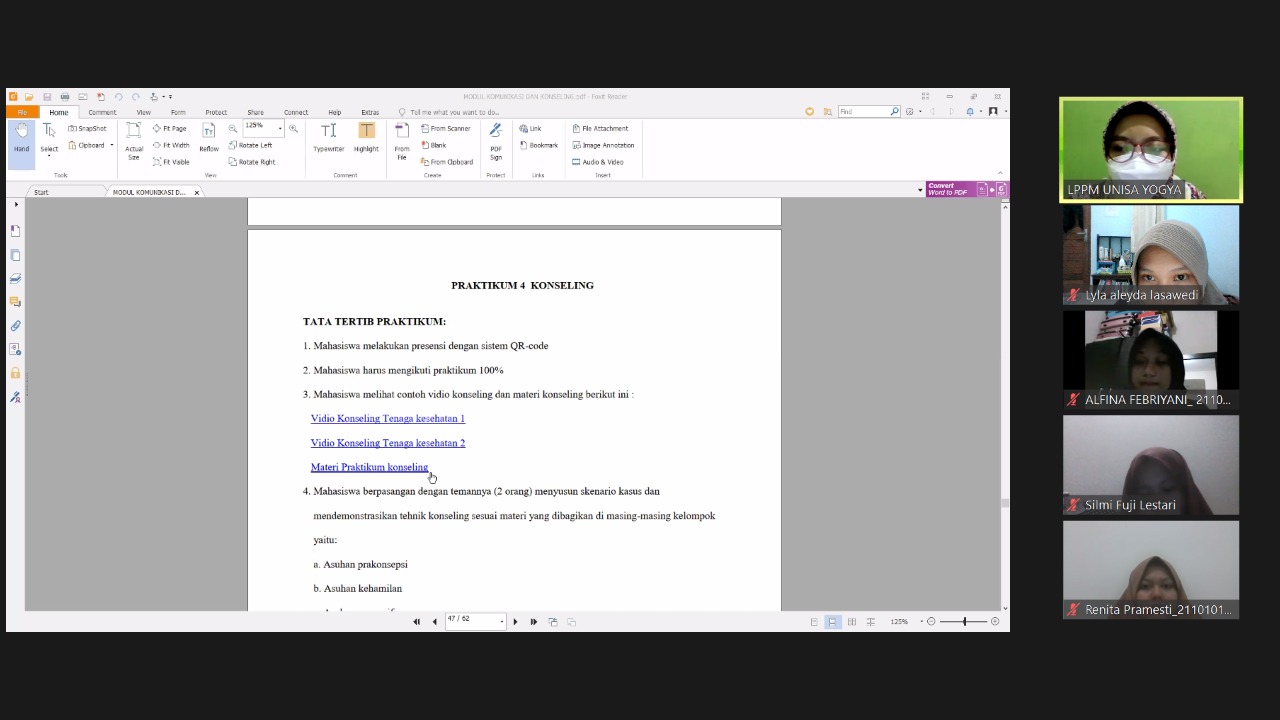The height and width of the screenshot is (720, 1280).
Task: Activate the SnapShot tool
Action: pyautogui.click(x=87, y=128)
